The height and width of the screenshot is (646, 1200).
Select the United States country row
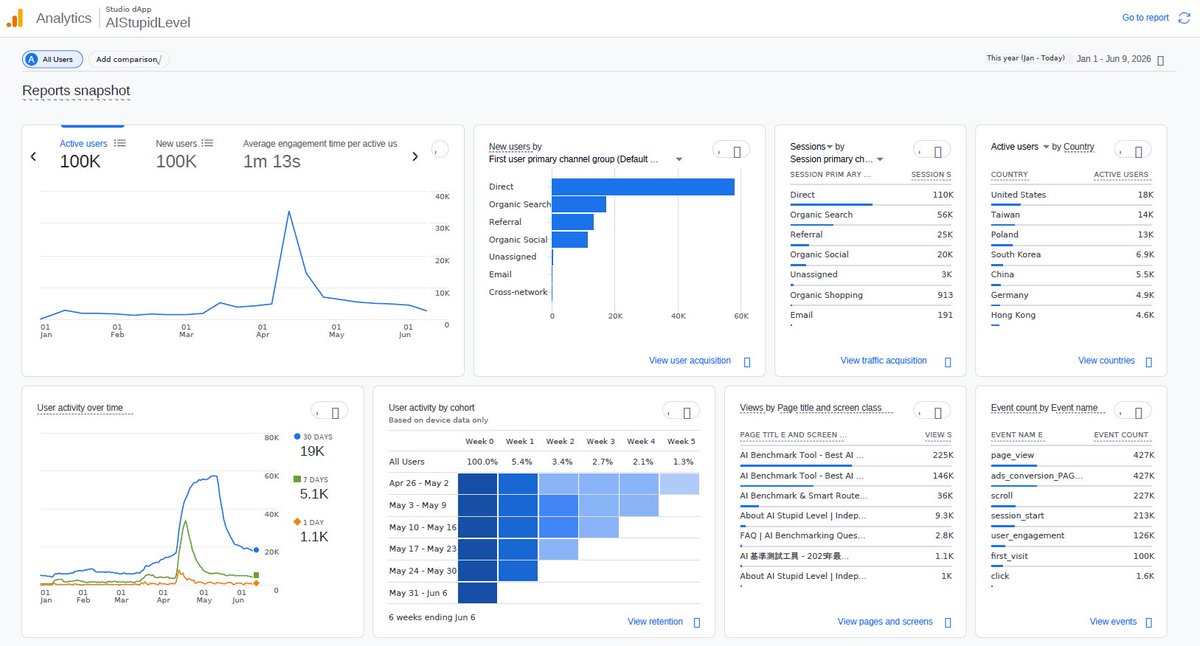(x=1070, y=196)
